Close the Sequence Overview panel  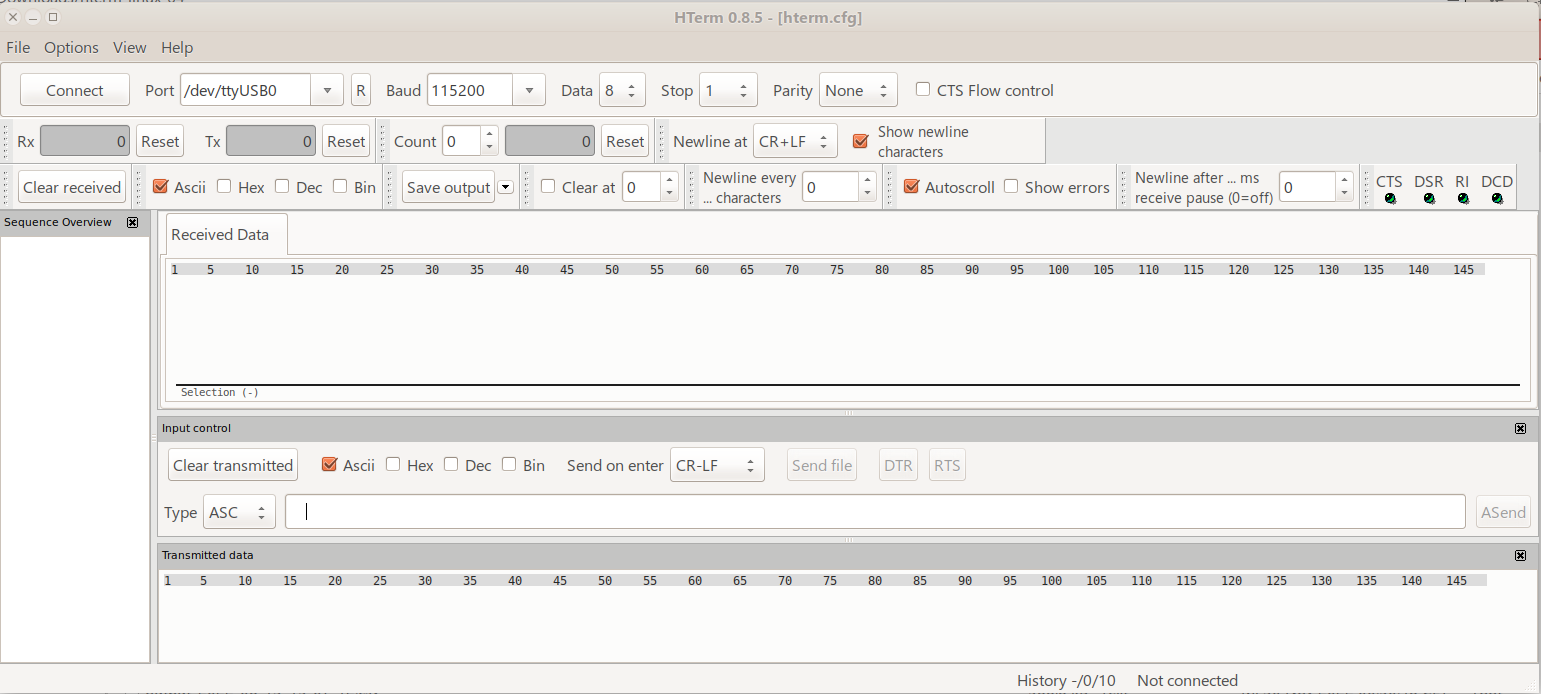[x=132, y=223]
